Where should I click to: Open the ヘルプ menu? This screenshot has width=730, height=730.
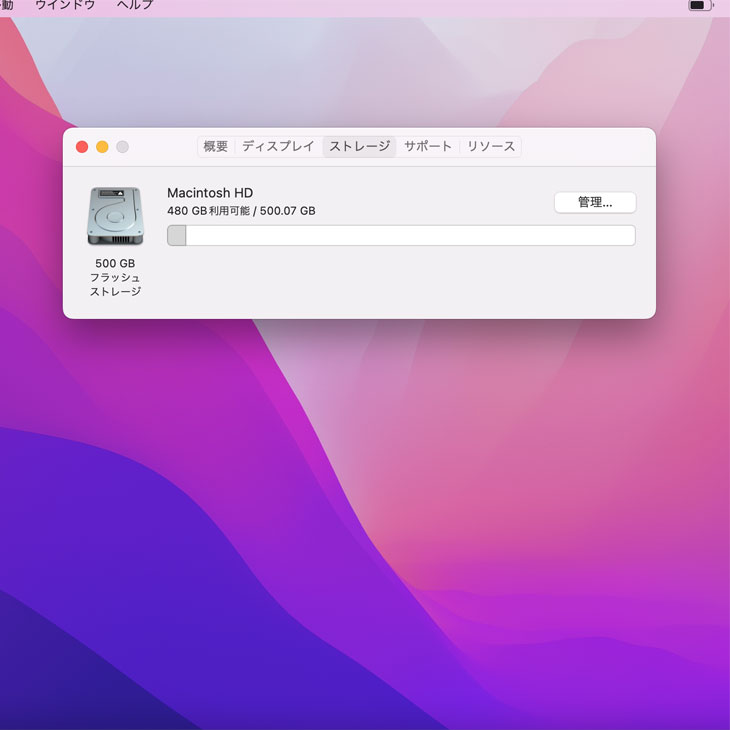(135, 5)
